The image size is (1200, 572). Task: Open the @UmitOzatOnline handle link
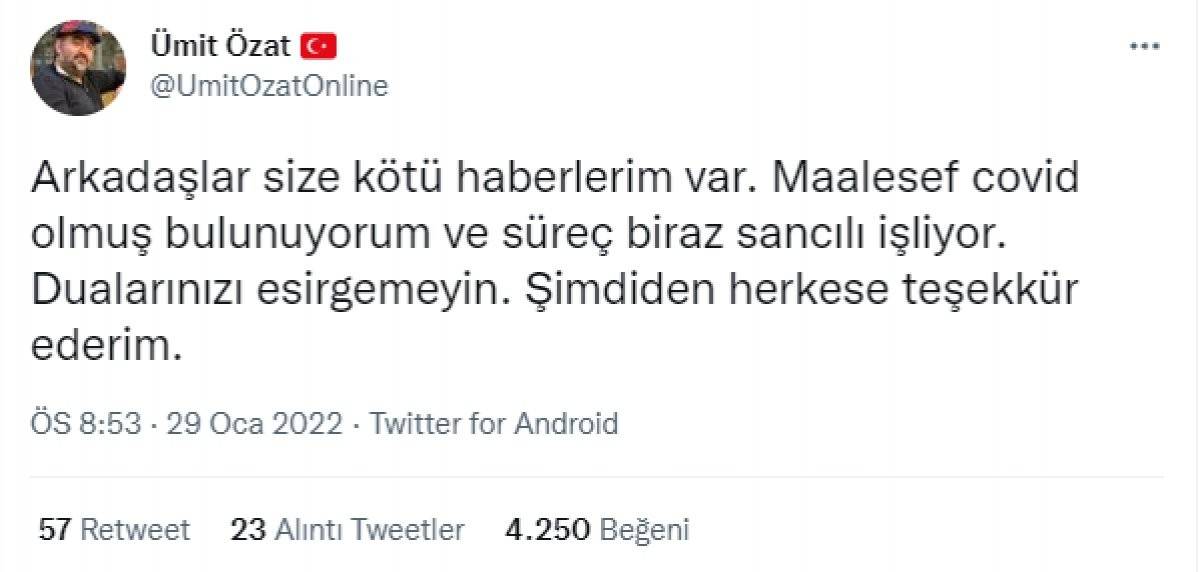[268, 87]
